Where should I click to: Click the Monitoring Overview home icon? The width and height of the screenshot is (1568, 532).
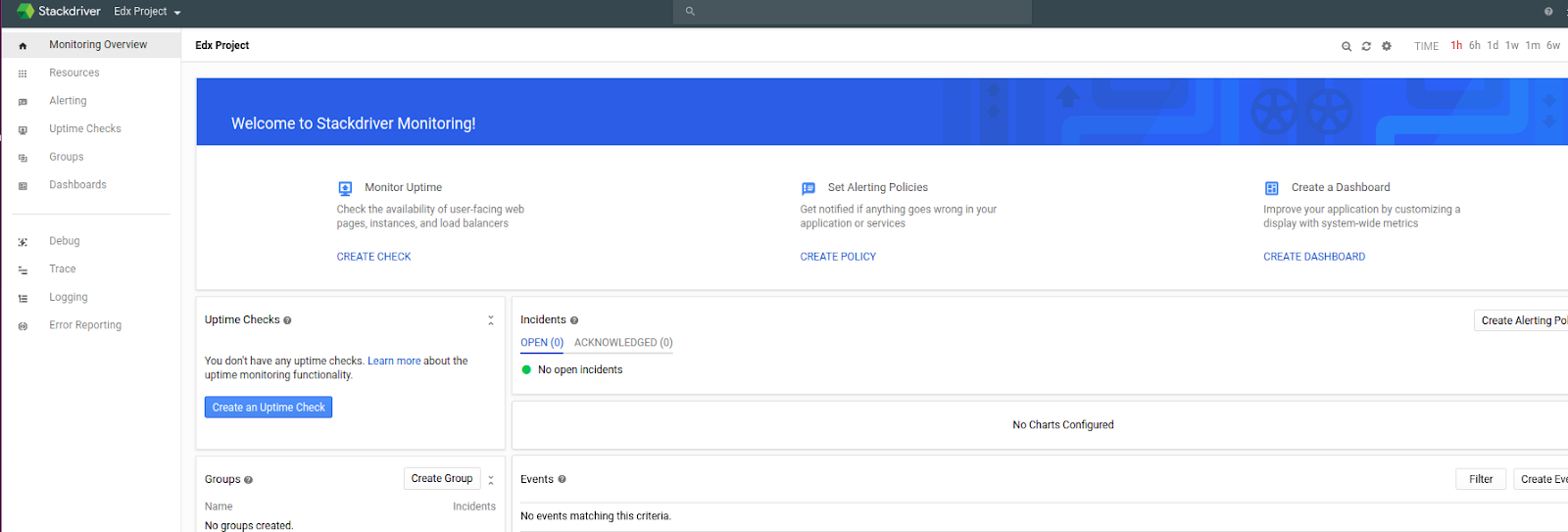(x=23, y=45)
